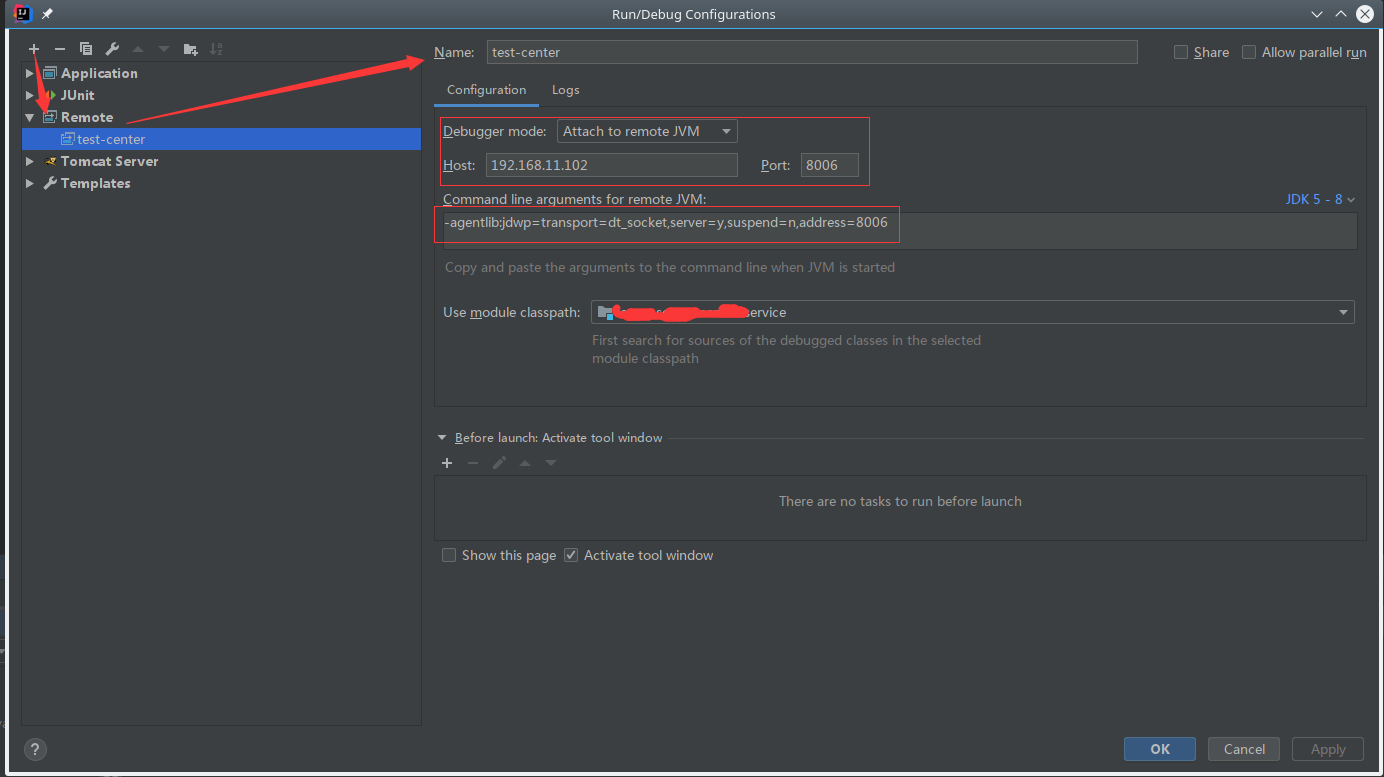
Task: Click the create new folder icon
Action: (x=190, y=49)
